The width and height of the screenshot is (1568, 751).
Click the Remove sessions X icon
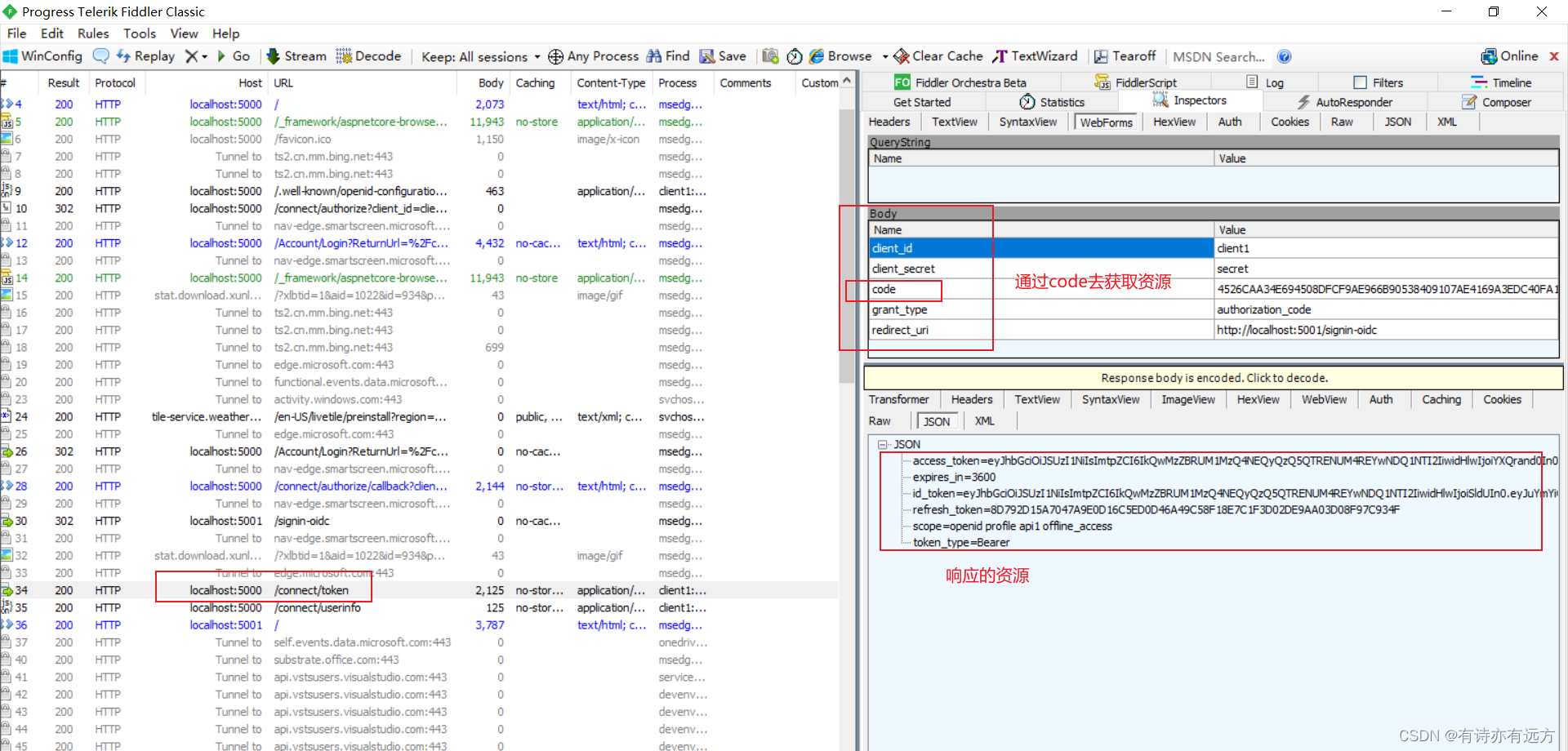191,56
